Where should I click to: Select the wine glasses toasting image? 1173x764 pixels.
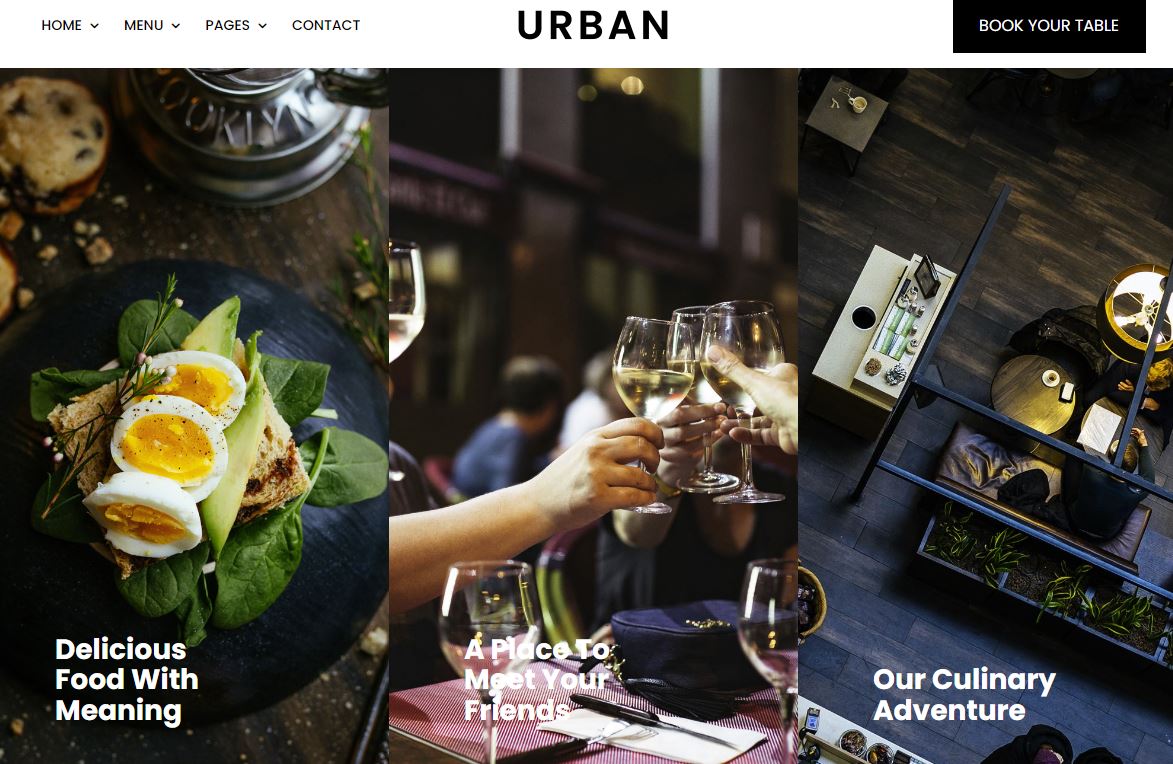click(593, 416)
